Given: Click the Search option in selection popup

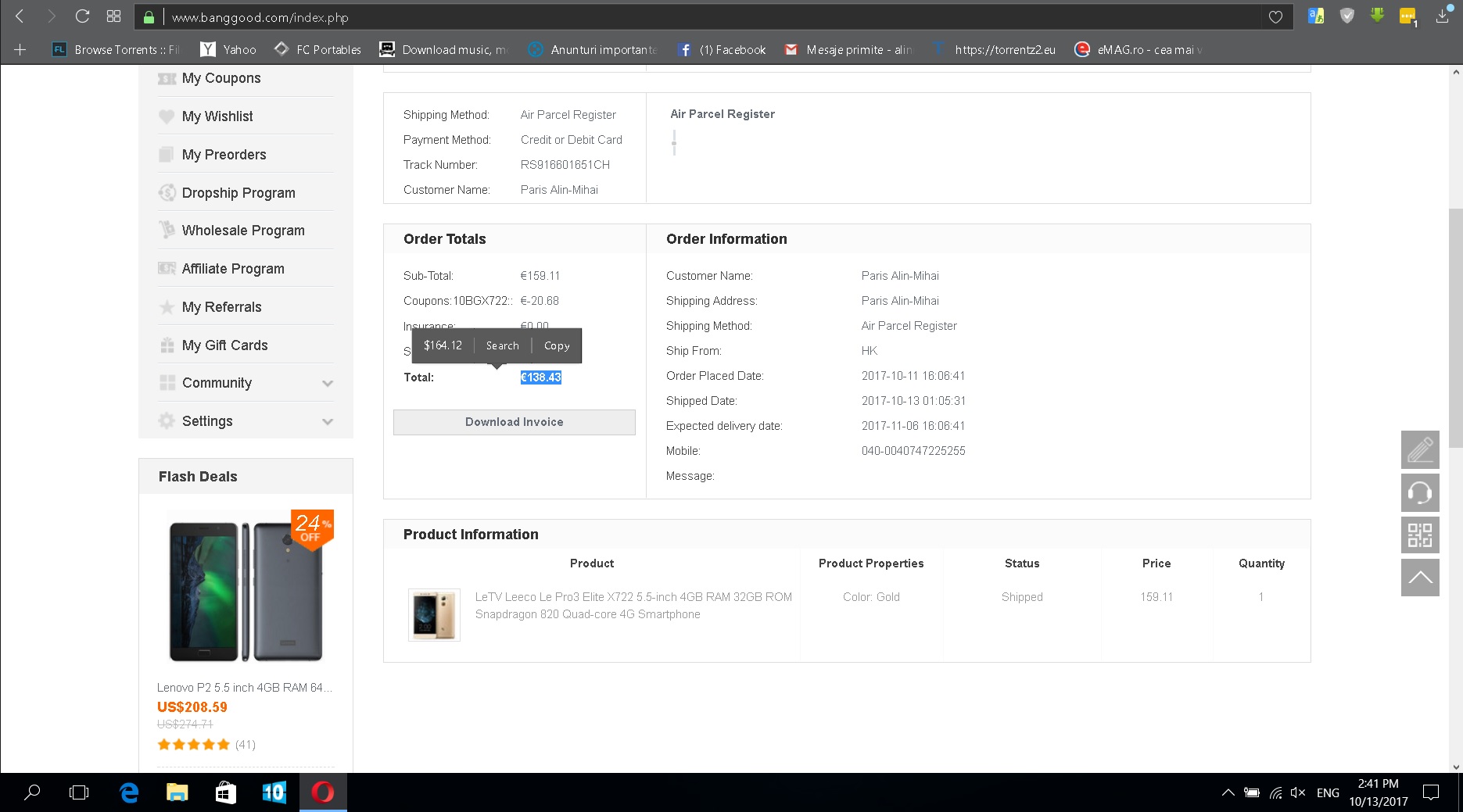Looking at the screenshot, I should [502, 345].
